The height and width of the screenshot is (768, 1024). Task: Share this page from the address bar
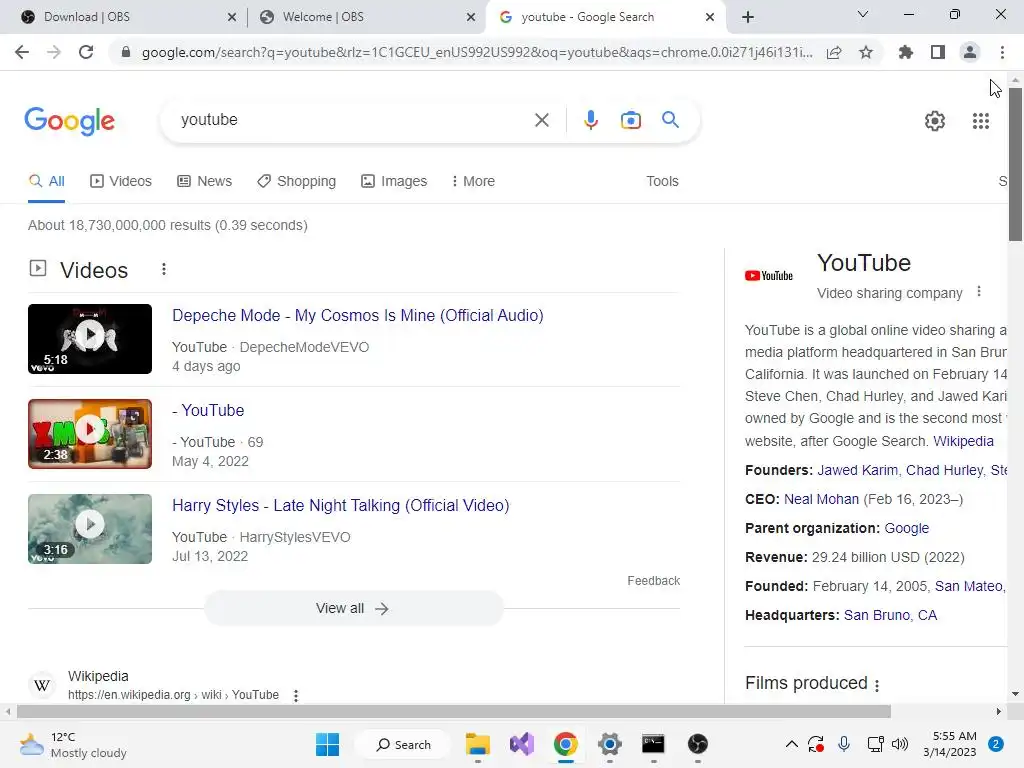834,52
